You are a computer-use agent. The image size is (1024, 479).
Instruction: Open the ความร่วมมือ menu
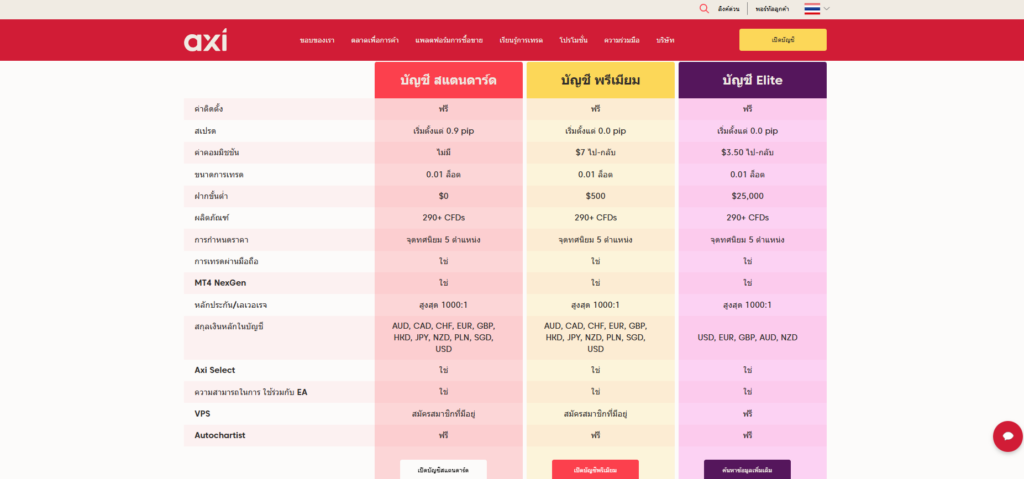tap(622, 41)
